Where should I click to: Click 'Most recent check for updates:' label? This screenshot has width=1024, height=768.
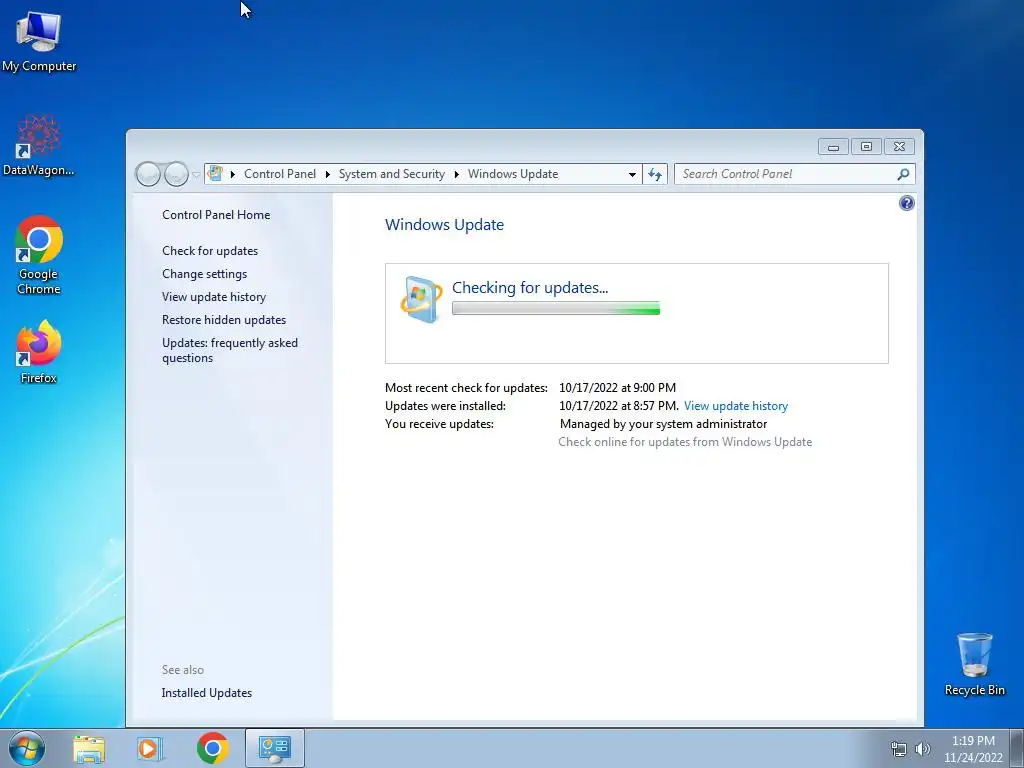coord(466,388)
